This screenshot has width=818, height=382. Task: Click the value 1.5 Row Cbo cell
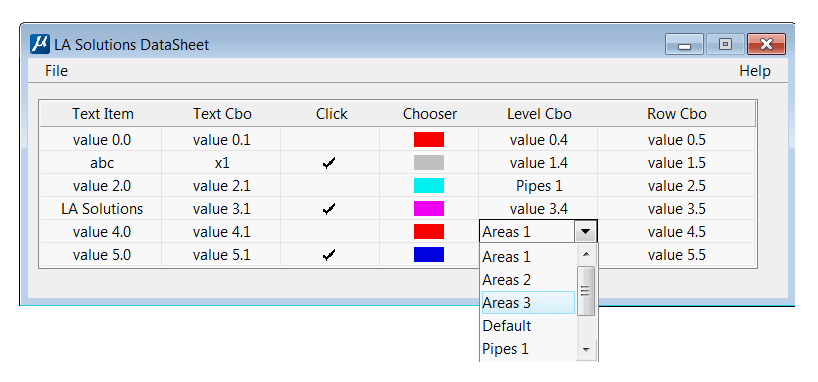coord(677,163)
